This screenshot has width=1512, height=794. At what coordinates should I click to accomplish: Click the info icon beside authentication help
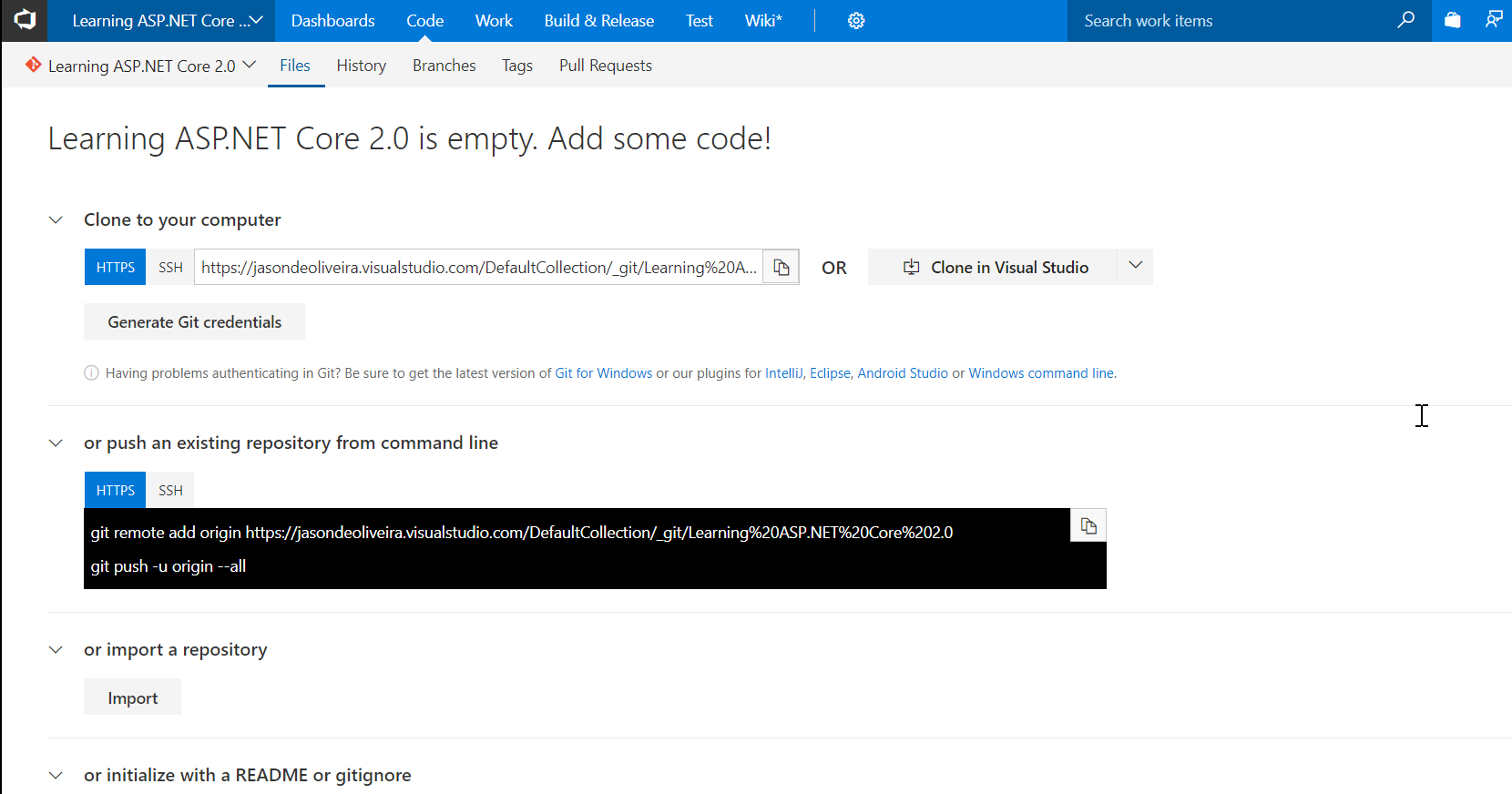(x=91, y=373)
